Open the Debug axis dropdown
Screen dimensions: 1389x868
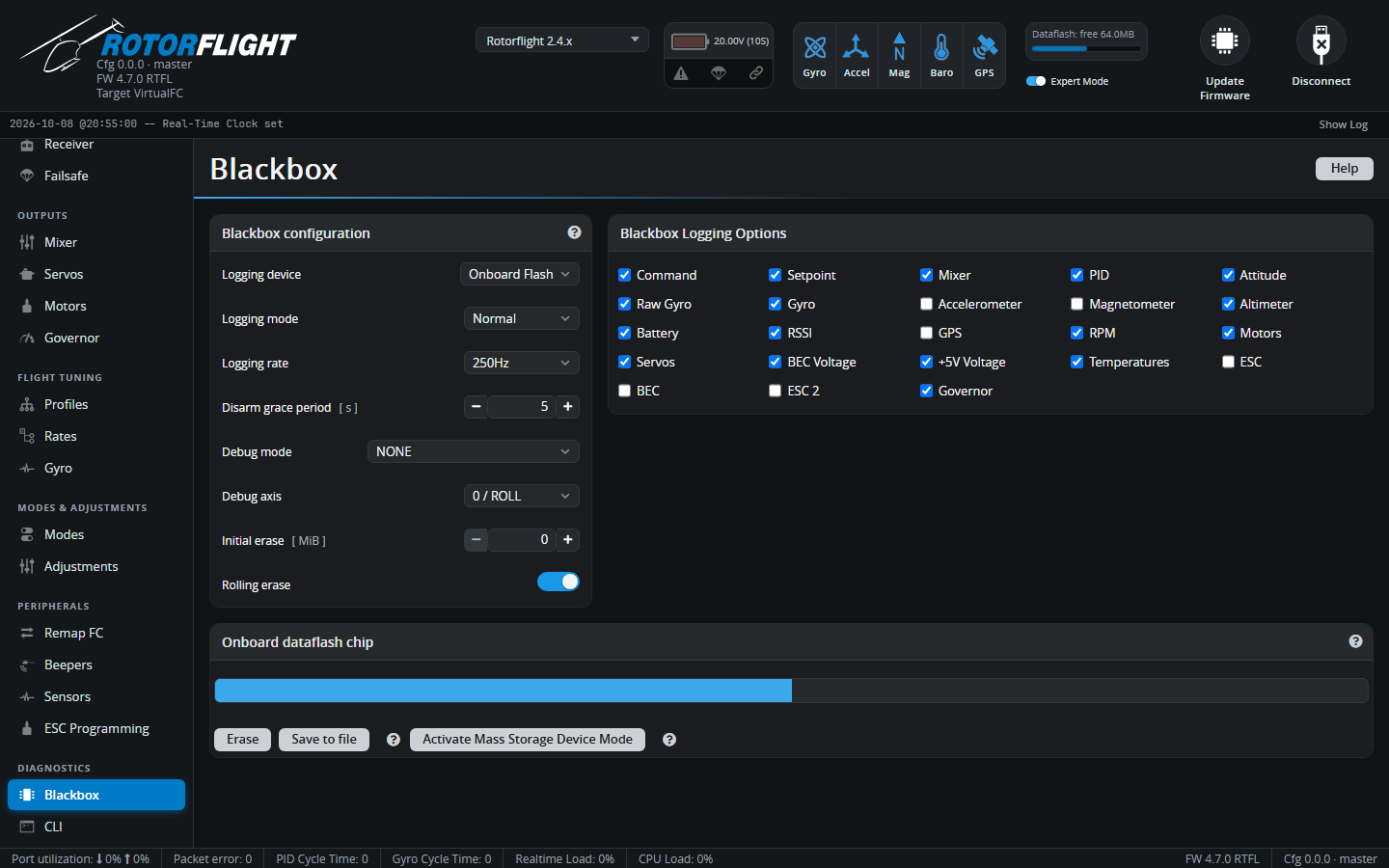coord(522,496)
